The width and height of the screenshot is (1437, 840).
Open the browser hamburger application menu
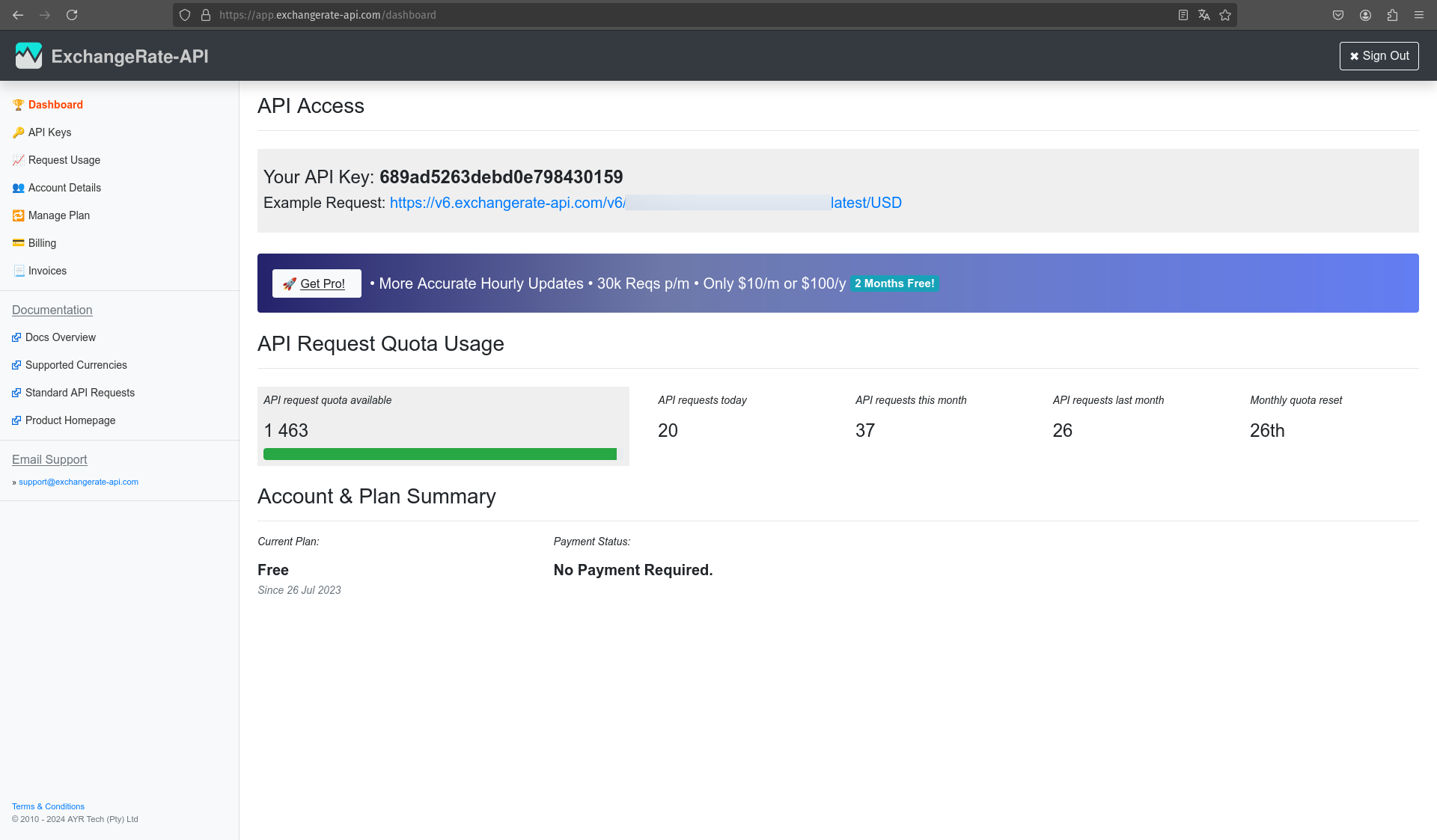point(1419,15)
